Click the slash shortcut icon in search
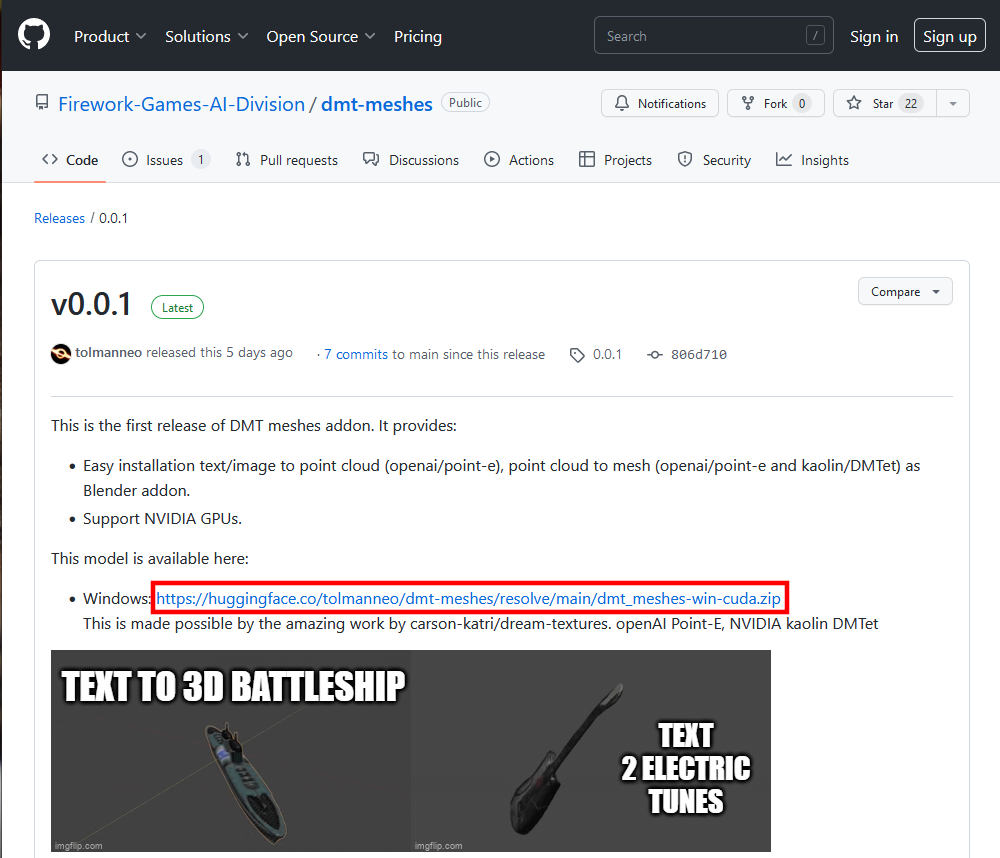The width and height of the screenshot is (1000, 858). tap(815, 36)
